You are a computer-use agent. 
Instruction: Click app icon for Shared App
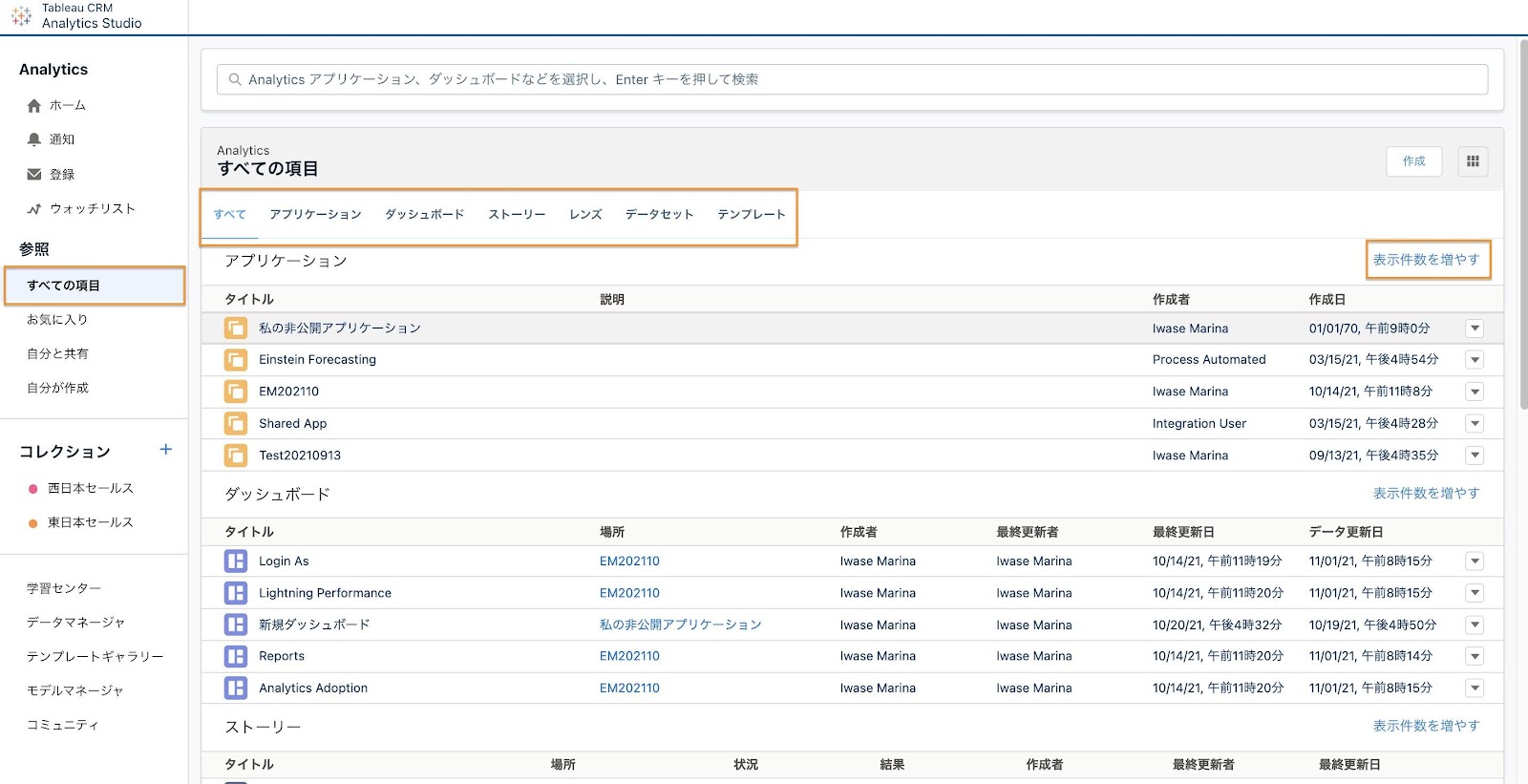pos(236,423)
